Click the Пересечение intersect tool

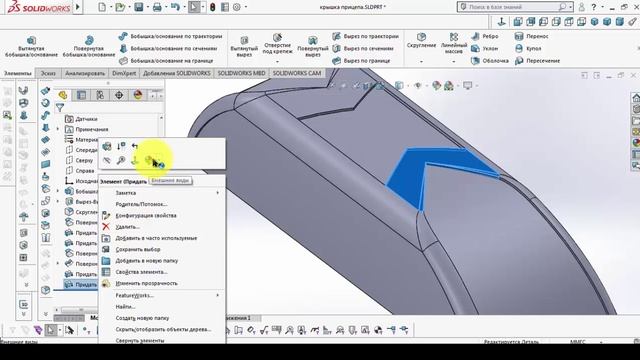(x=537, y=61)
